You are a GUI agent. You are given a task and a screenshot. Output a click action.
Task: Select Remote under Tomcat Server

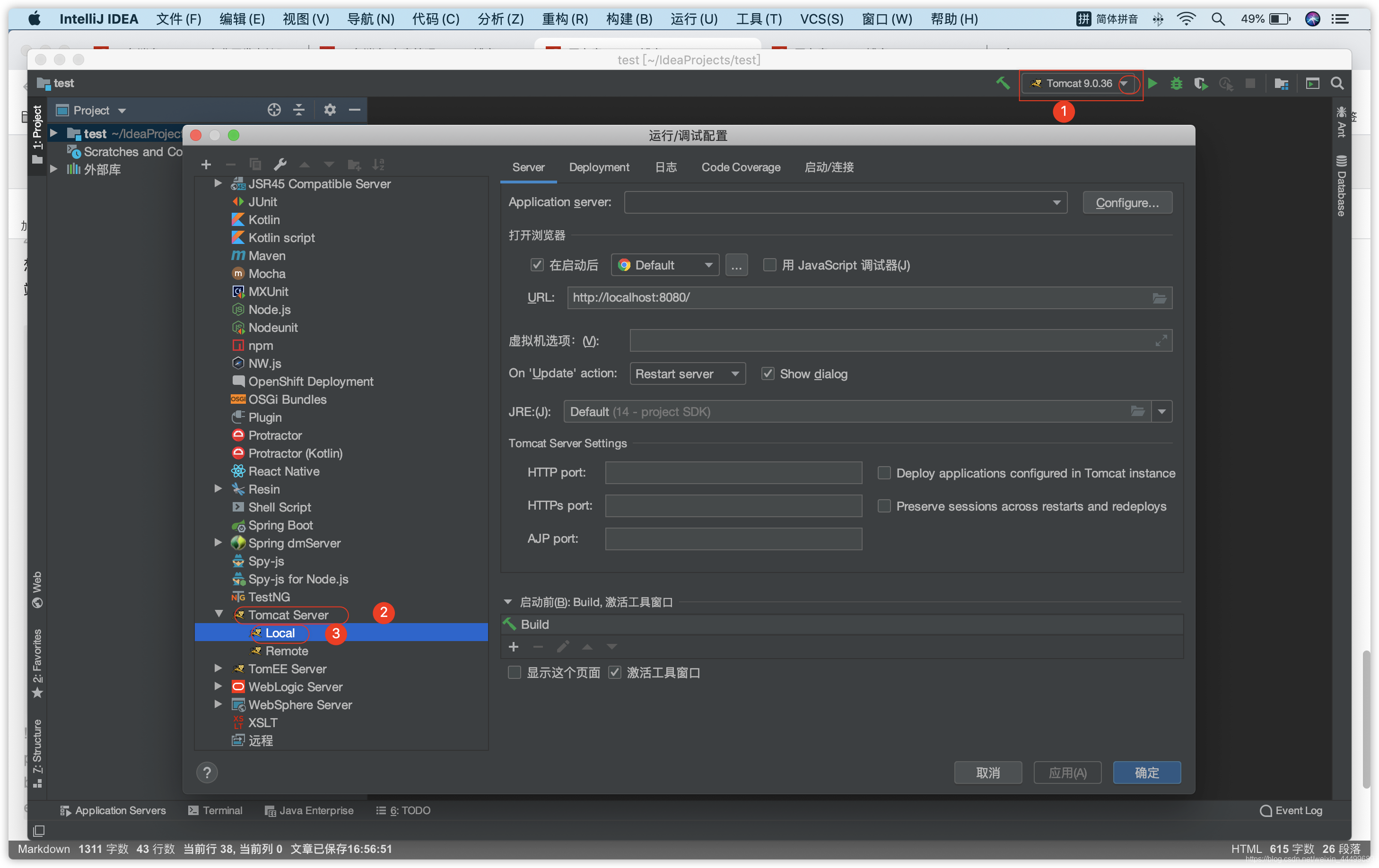pos(286,651)
